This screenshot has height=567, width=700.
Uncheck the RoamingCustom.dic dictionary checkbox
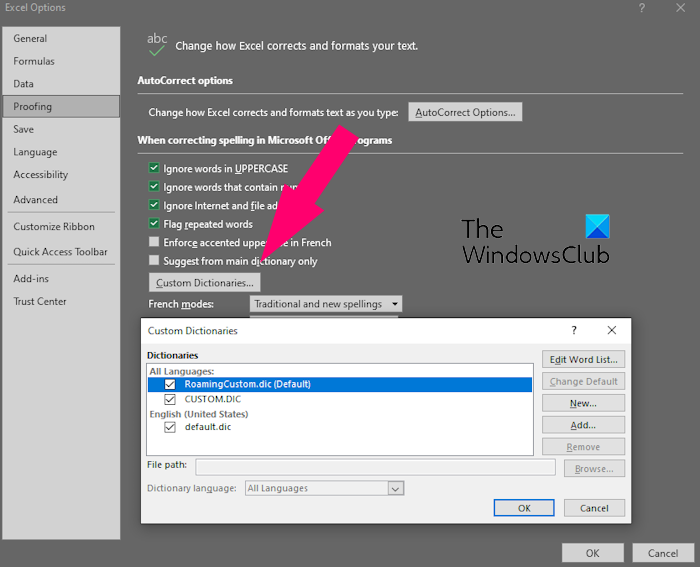(170, 384)
